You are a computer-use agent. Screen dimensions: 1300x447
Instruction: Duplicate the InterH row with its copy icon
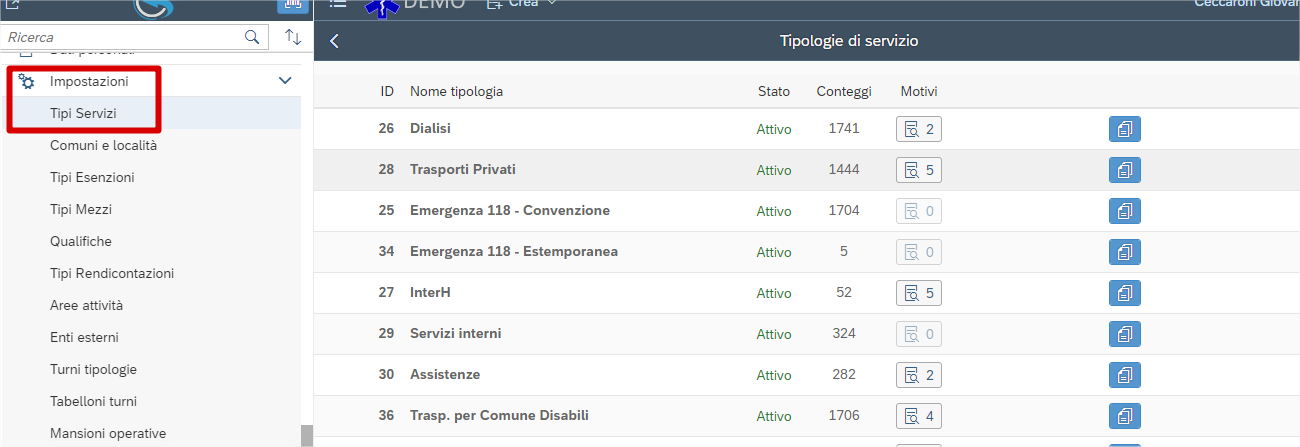(1124, 293)
